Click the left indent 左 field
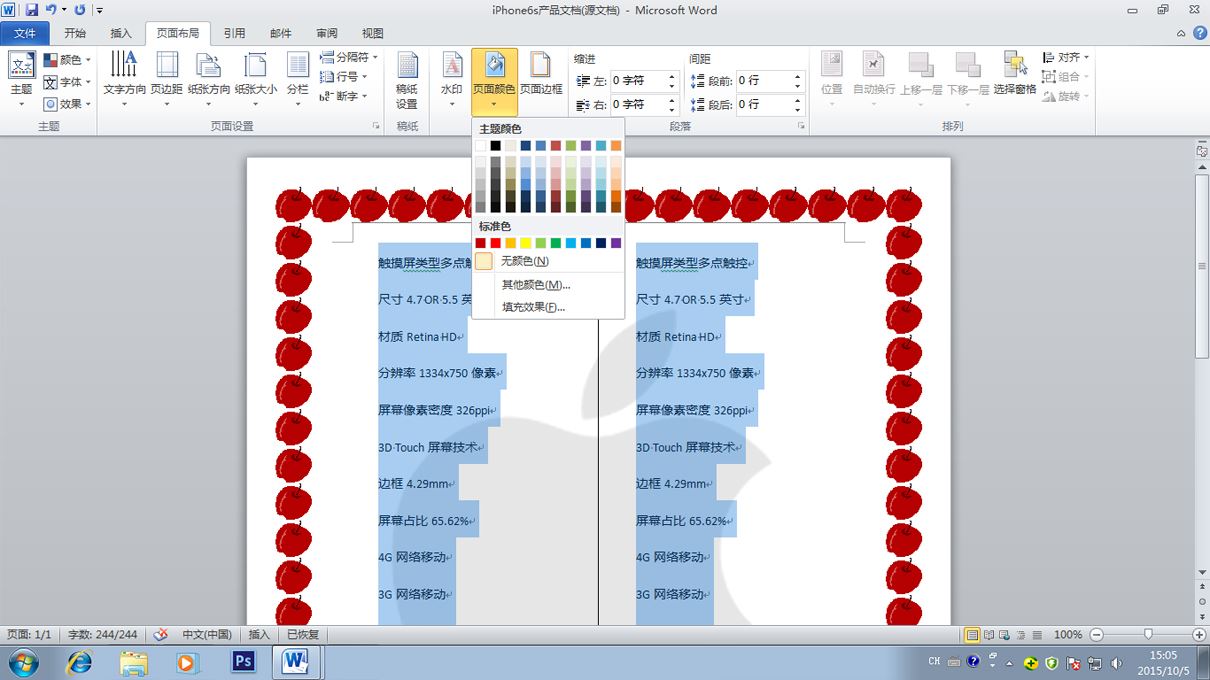Image resolution: width=1210 pixels, height=680 pixels. point(644,80)
